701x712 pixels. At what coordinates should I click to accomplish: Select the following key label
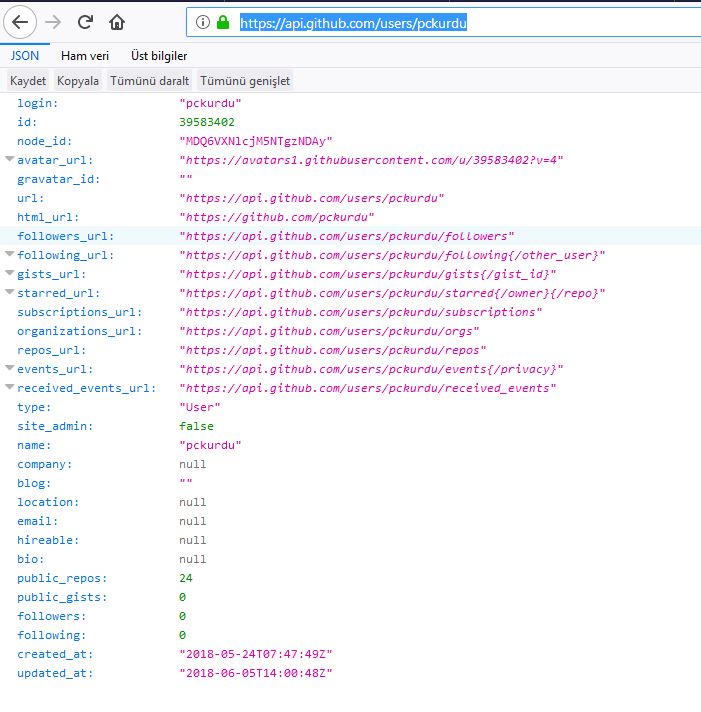51,636
